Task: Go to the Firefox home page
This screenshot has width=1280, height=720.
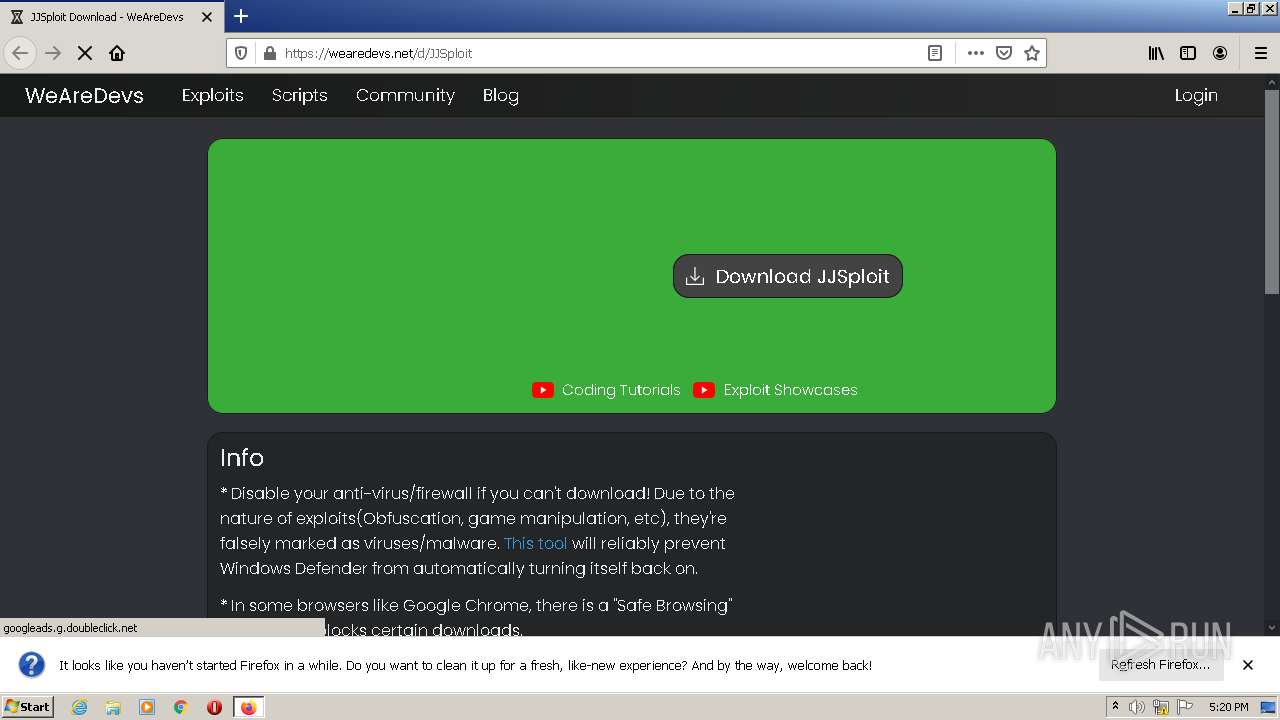Action: coord(117,53)
